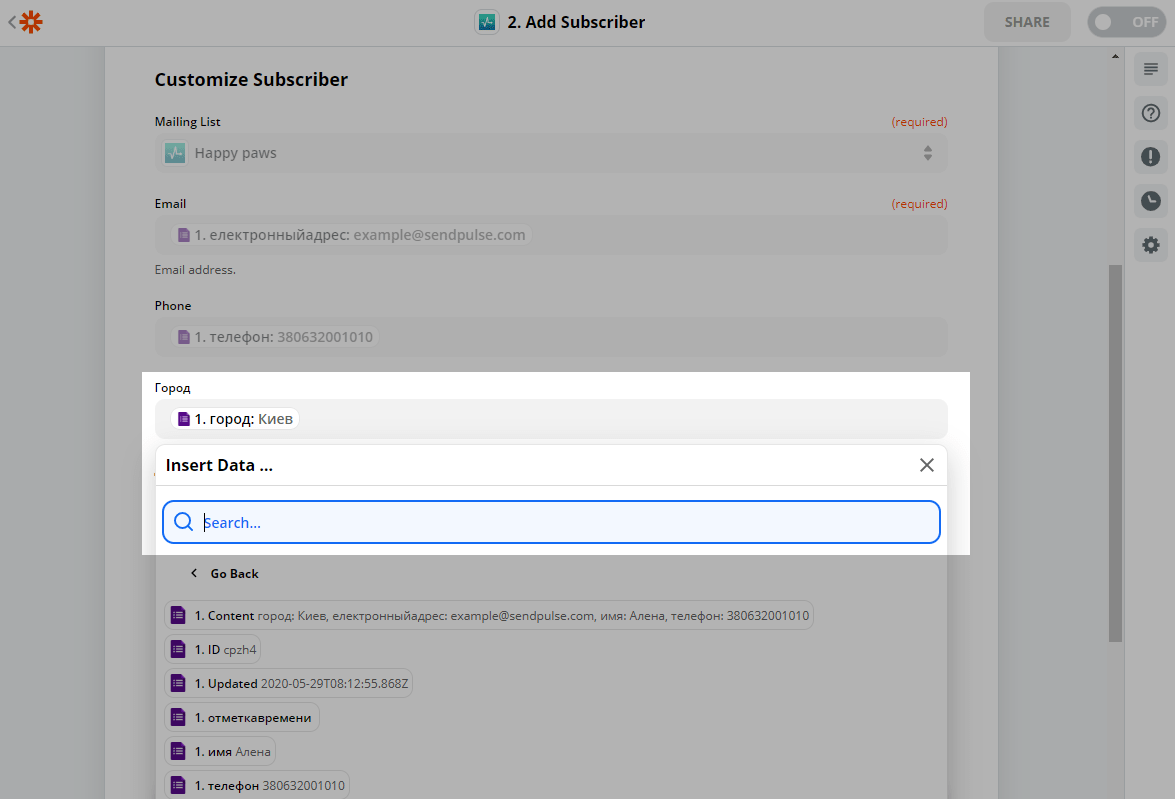This screenshot has width=1175, height=799.
Task: Open the alerts exclamation icon
Action: pyautogui.click(x=1151, y=157)
